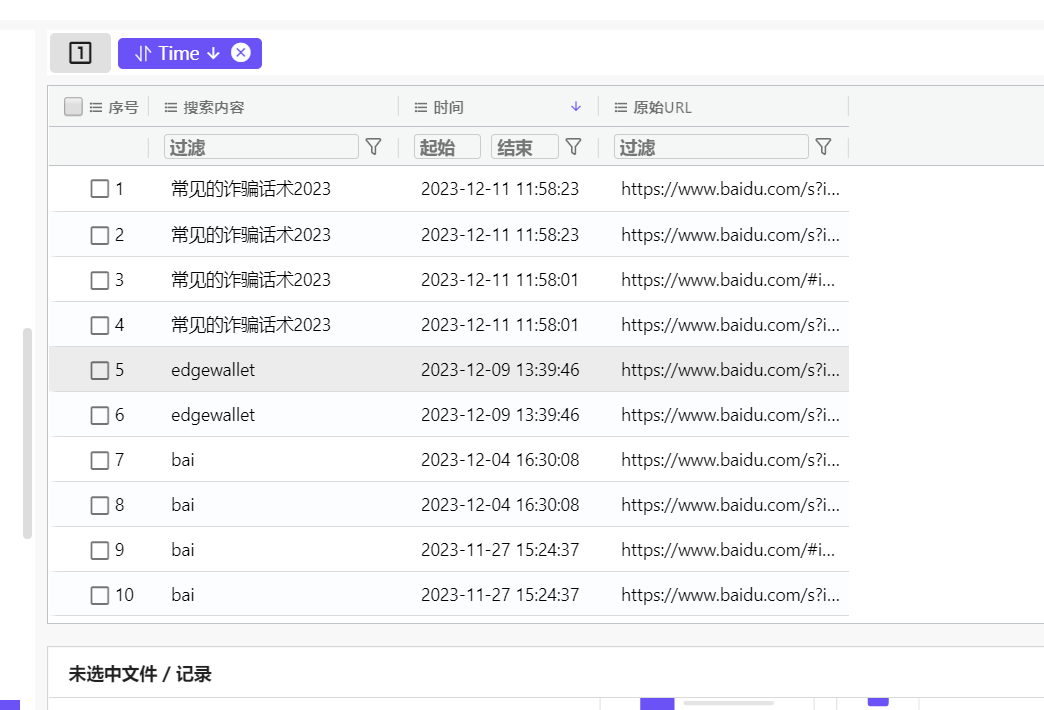1044x710 pixels.
Task: Check the checkbox for row 4
Action: click(x=100, y=325)
